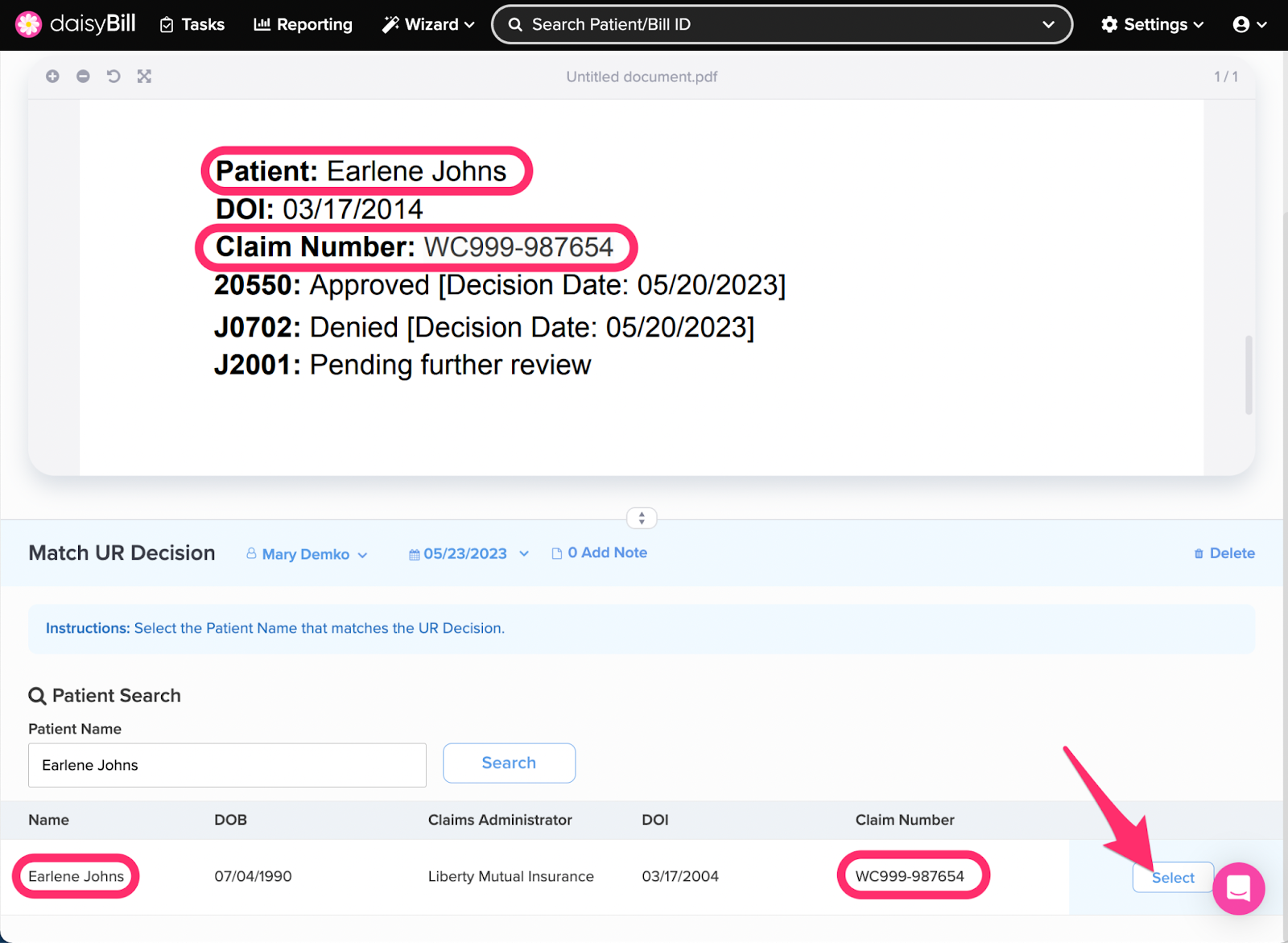This screenshot has width=1288, height=943.
Task: Click the DOB column header
Action: [x=230, y=820]
